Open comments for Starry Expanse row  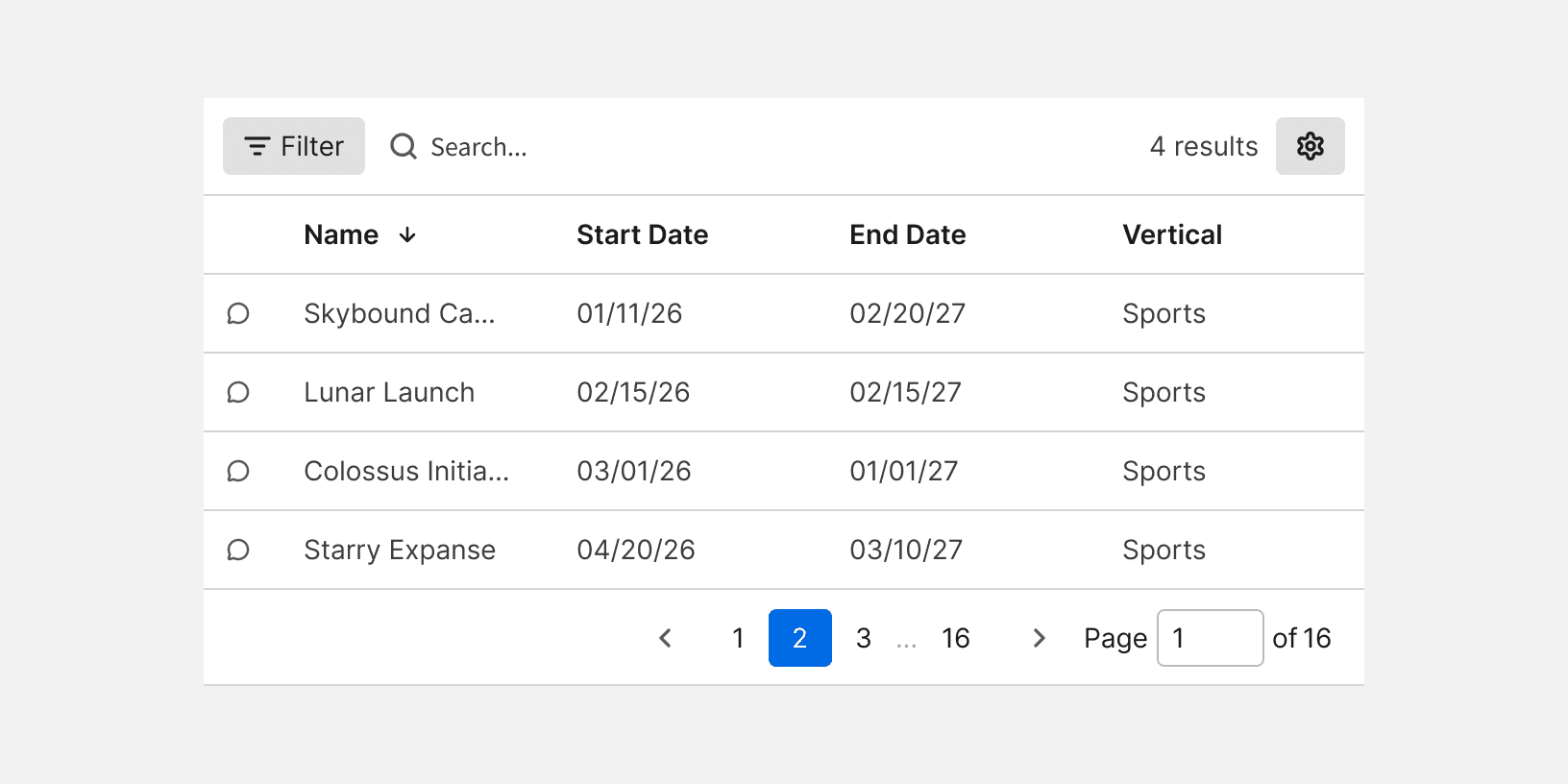click(x=238, y=550)
